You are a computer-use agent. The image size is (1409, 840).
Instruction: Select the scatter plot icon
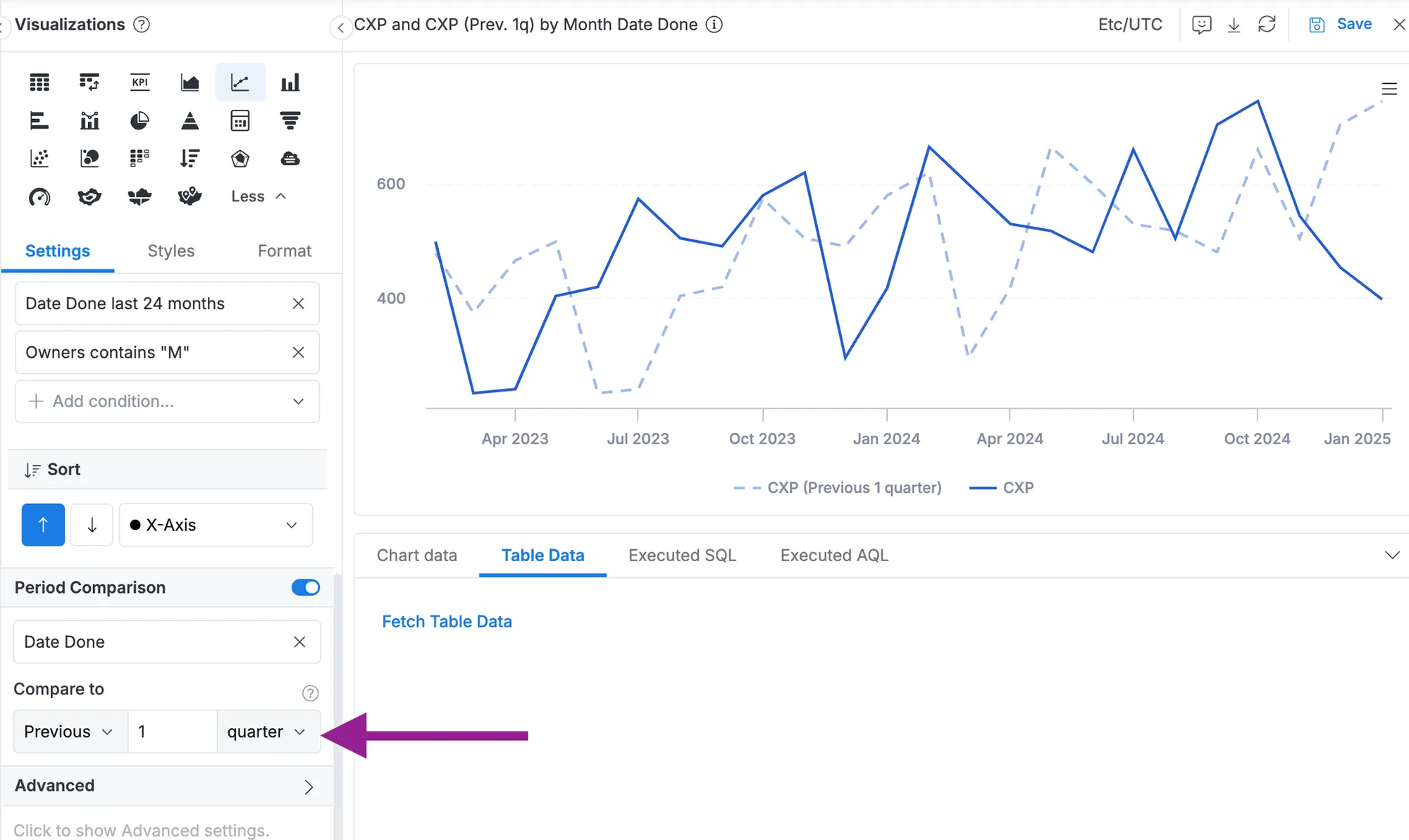(x=39, y=158)
